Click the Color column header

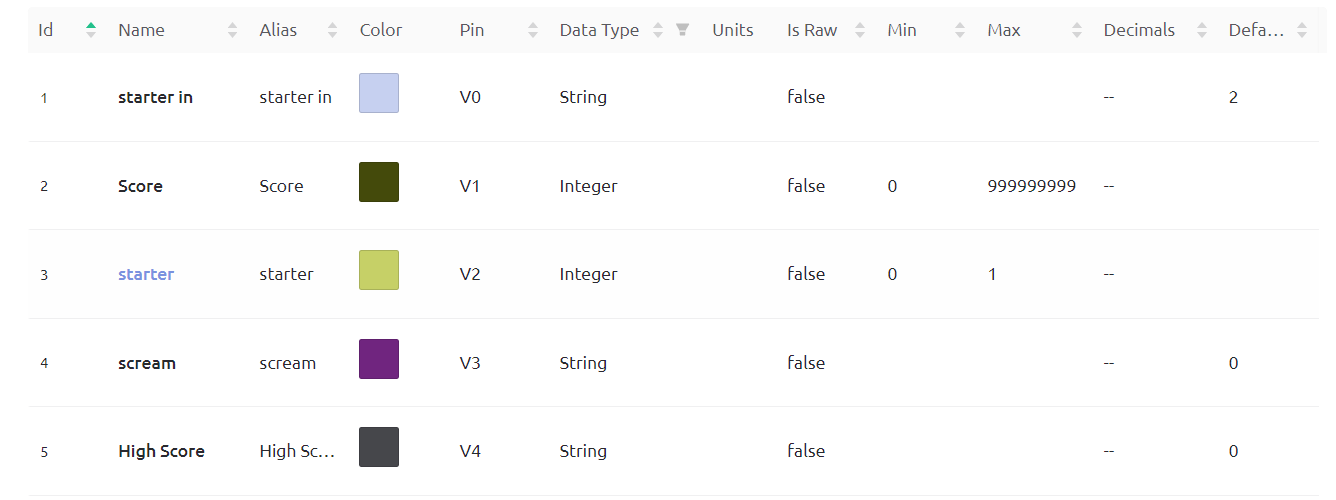click(x=381, y=30)
